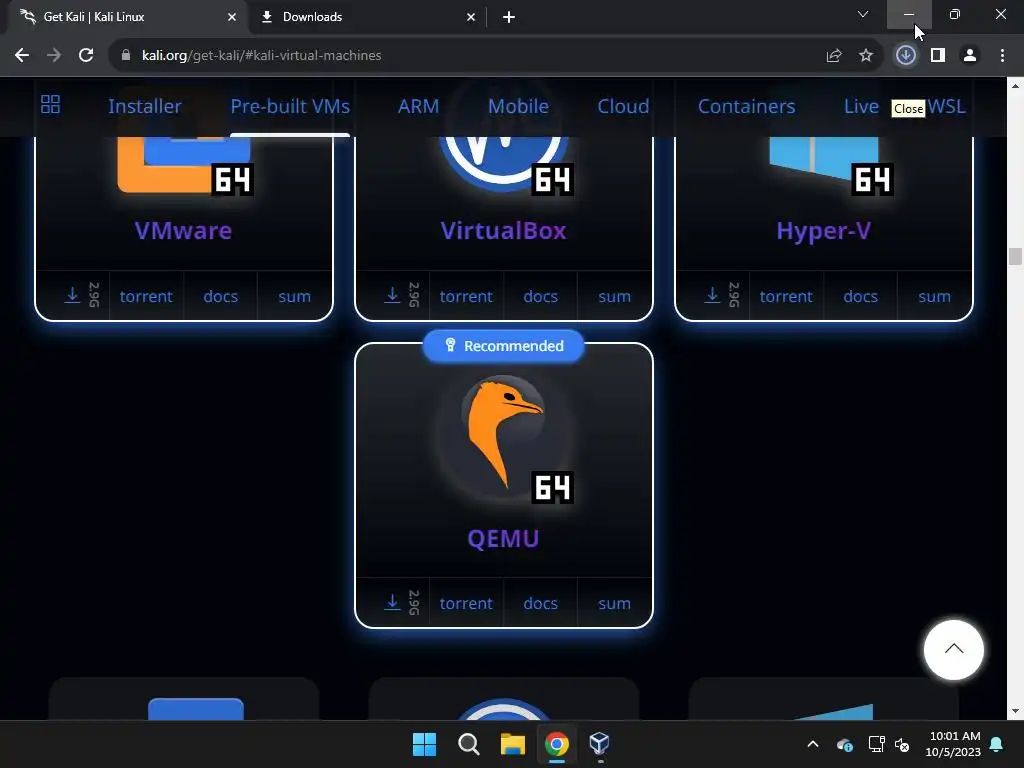Viewport: 1024px width, 768px height.
Task: Close the Downloads tab
Action: pos(471,17)
